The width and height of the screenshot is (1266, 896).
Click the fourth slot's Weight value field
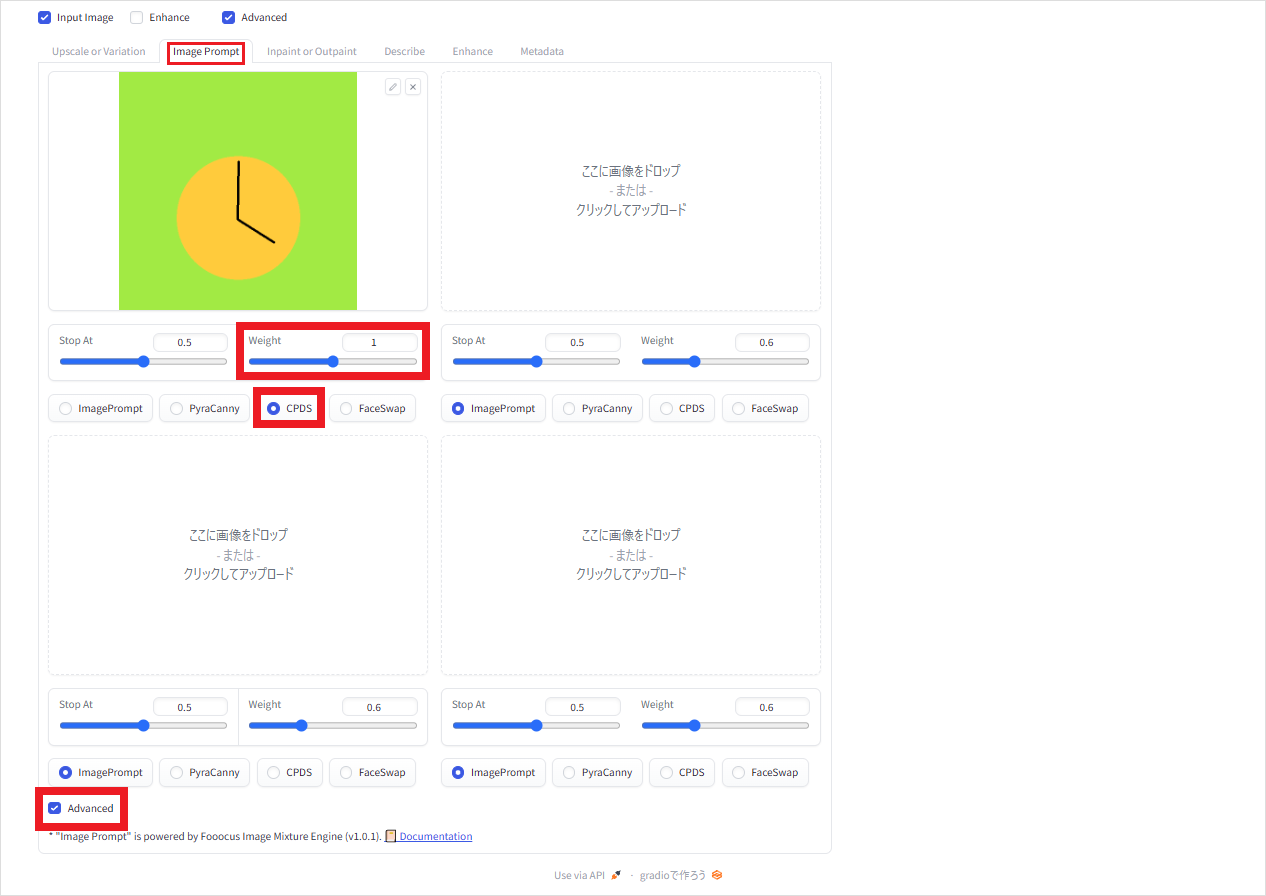pyautogui.click(x=772, y=707)
